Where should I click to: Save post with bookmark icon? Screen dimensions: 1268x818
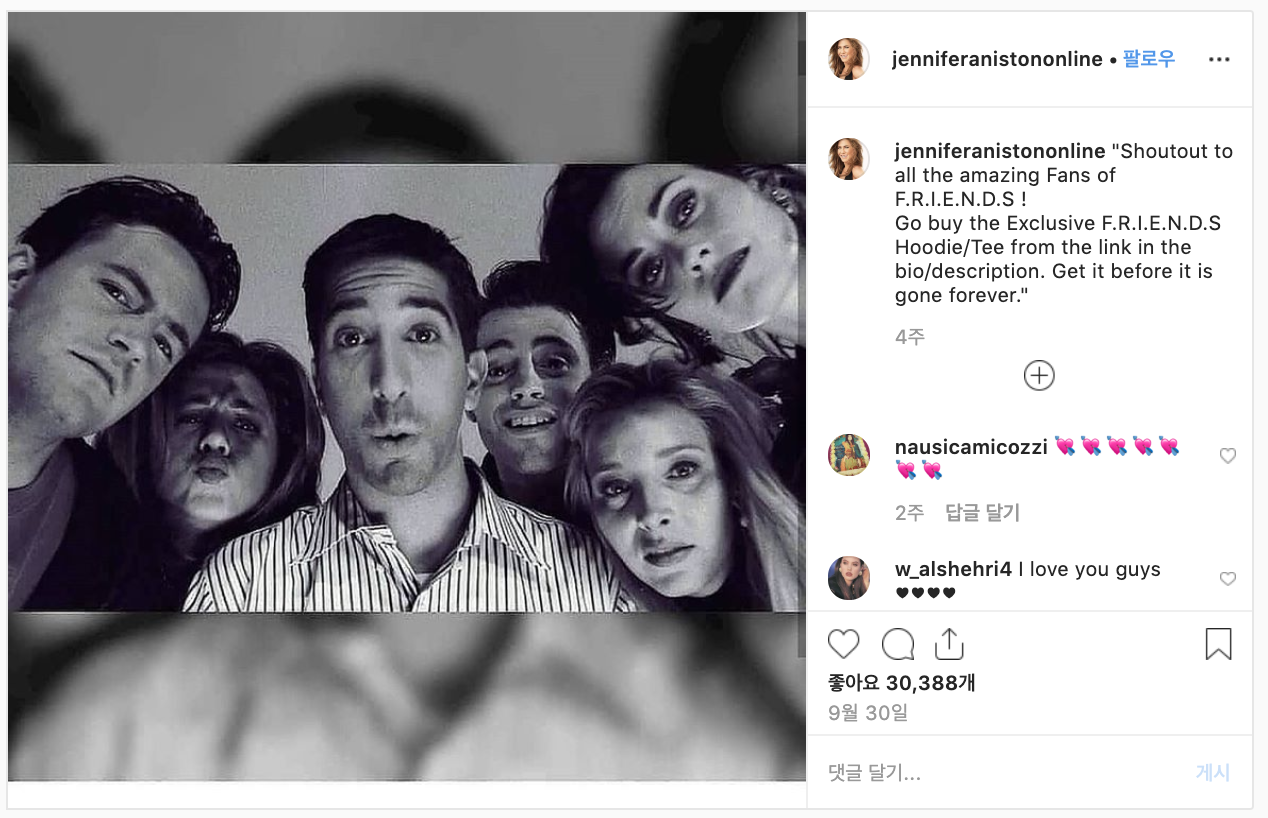(1218, 644)
